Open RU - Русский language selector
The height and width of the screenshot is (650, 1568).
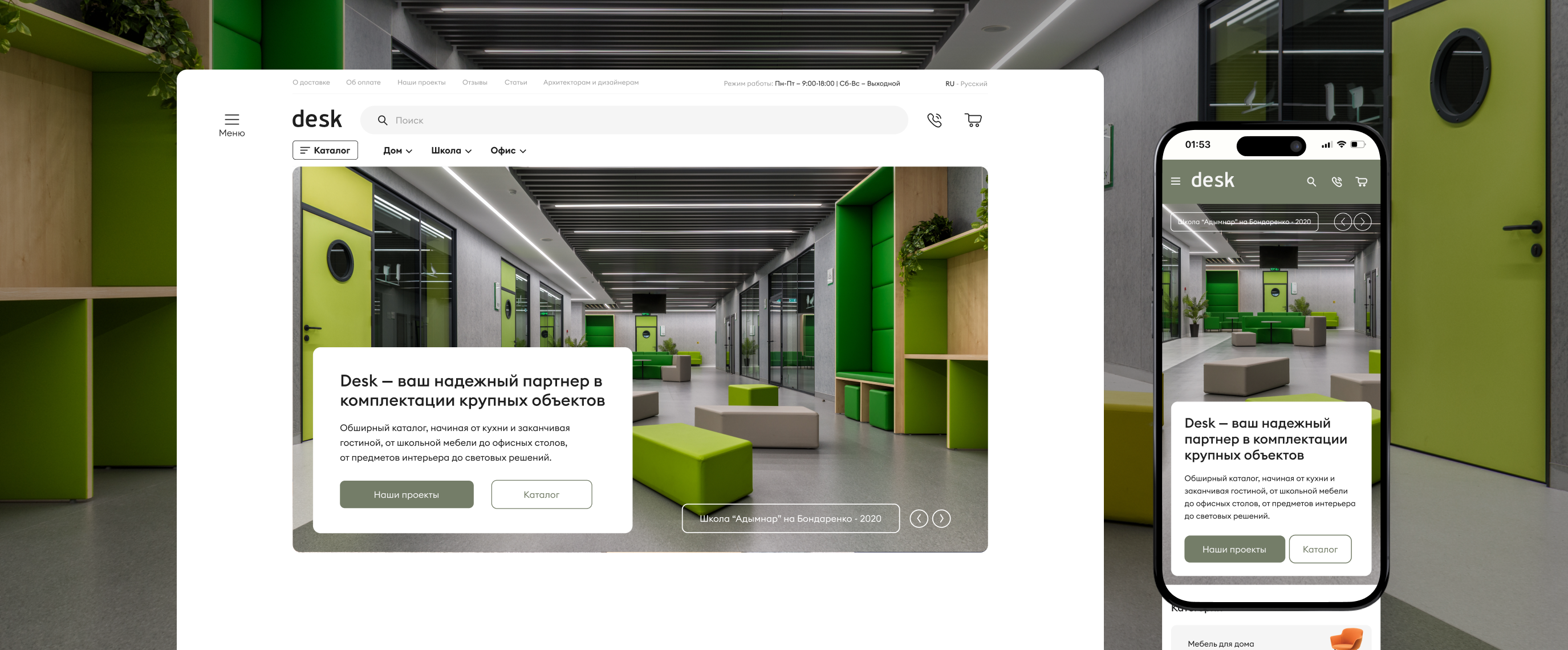click(x=966, y=84)
